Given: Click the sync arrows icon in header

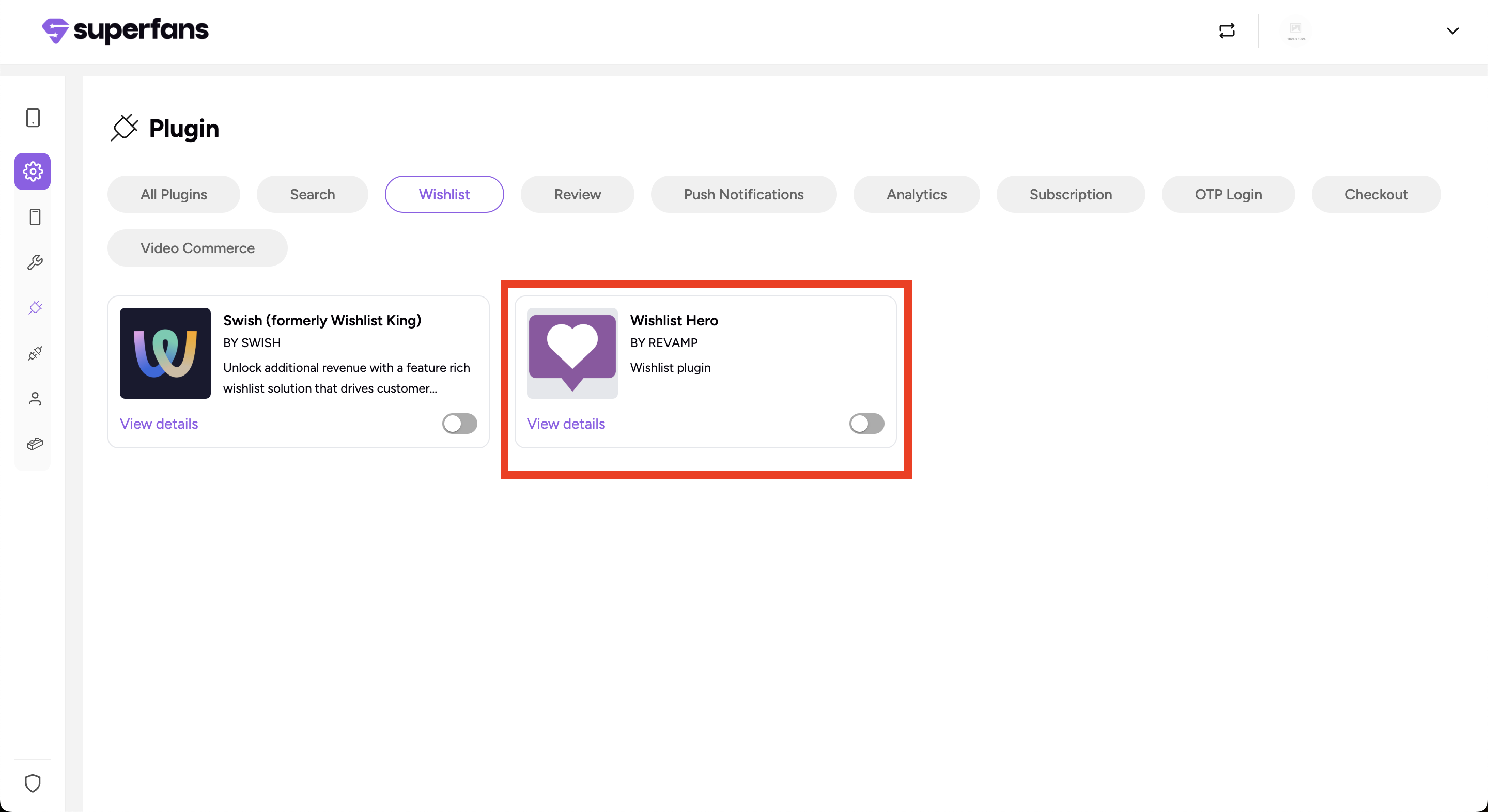Looking at the screenshot, I should tap(1227, 30).
